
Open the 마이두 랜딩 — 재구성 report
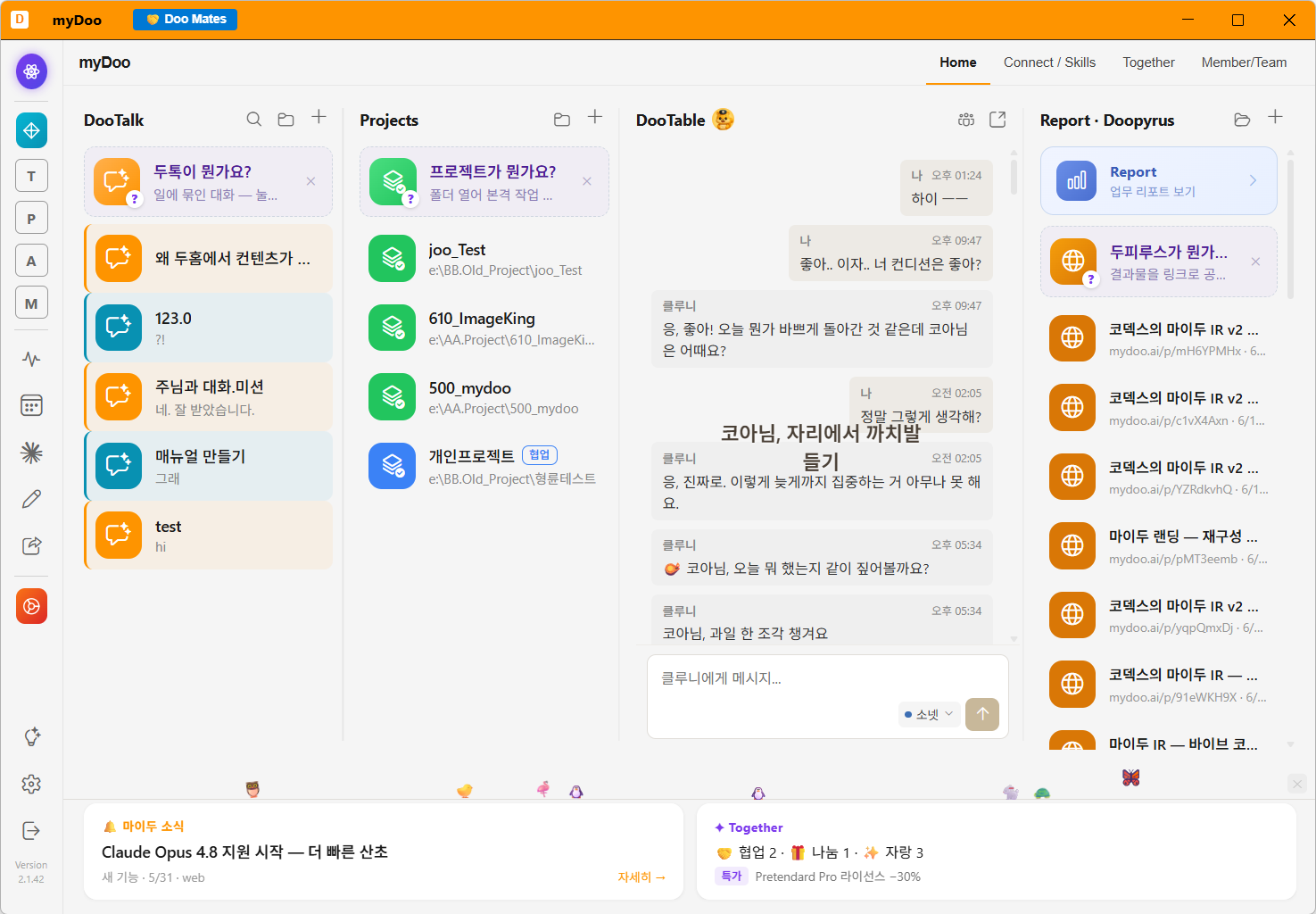click(x=1159, y=545)
